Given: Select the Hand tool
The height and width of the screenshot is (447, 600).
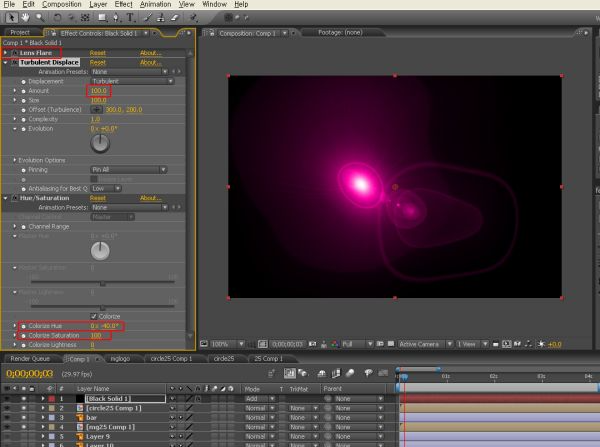Looking at the screenshot, I should pyautogui.click(x=25, y=18).
